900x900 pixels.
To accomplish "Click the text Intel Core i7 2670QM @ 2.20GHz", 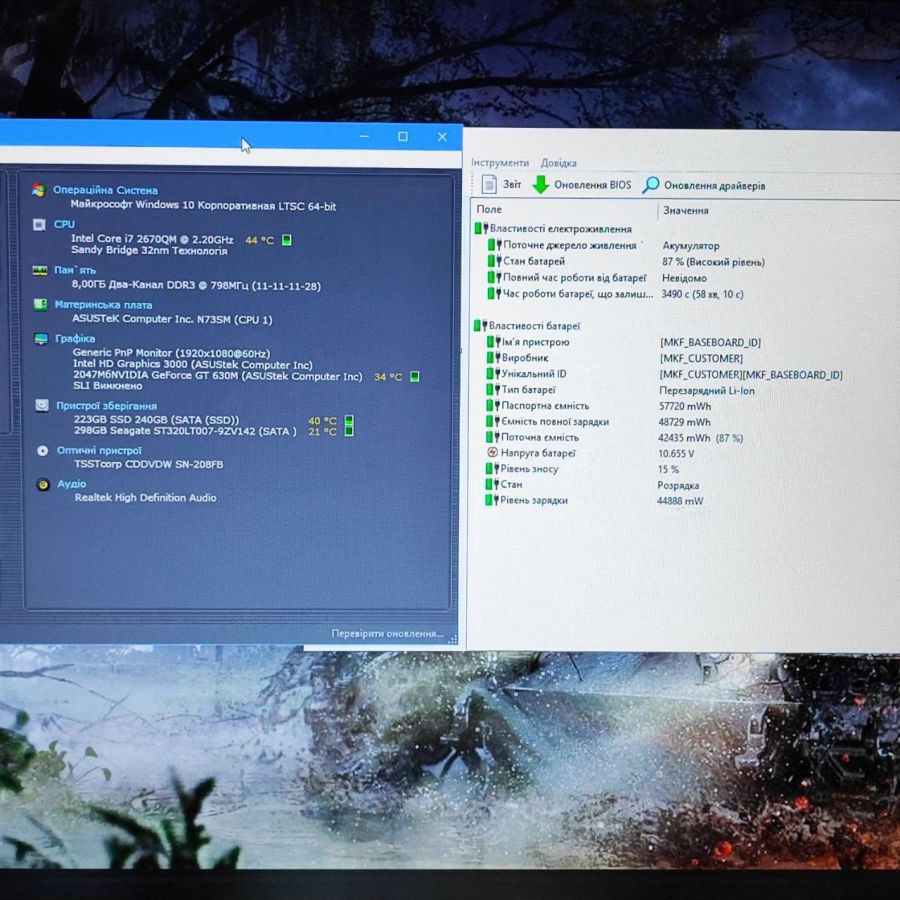I will (152, 239).
